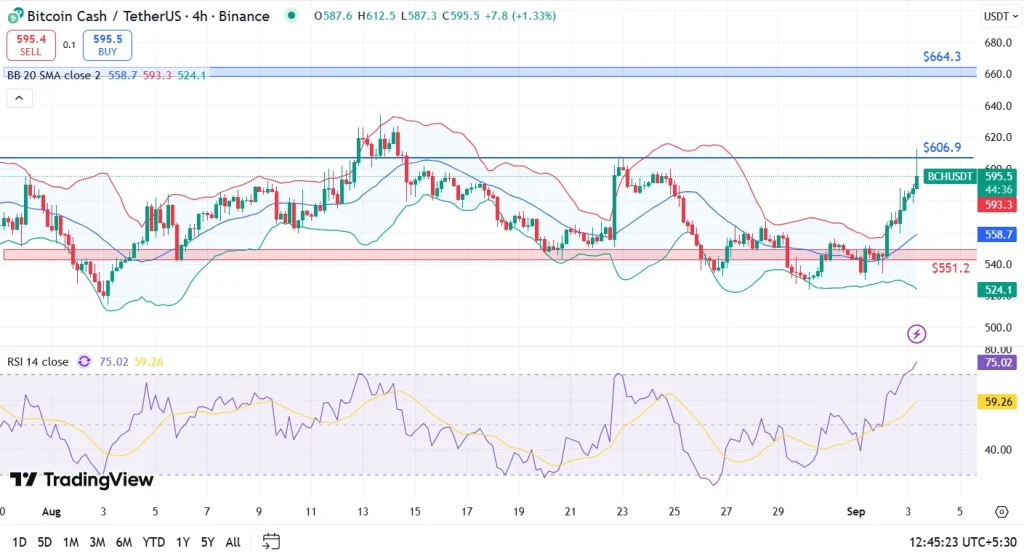
Task: Click the Bitcoin Cash / TetherUS title
Action: pos(148,16)
